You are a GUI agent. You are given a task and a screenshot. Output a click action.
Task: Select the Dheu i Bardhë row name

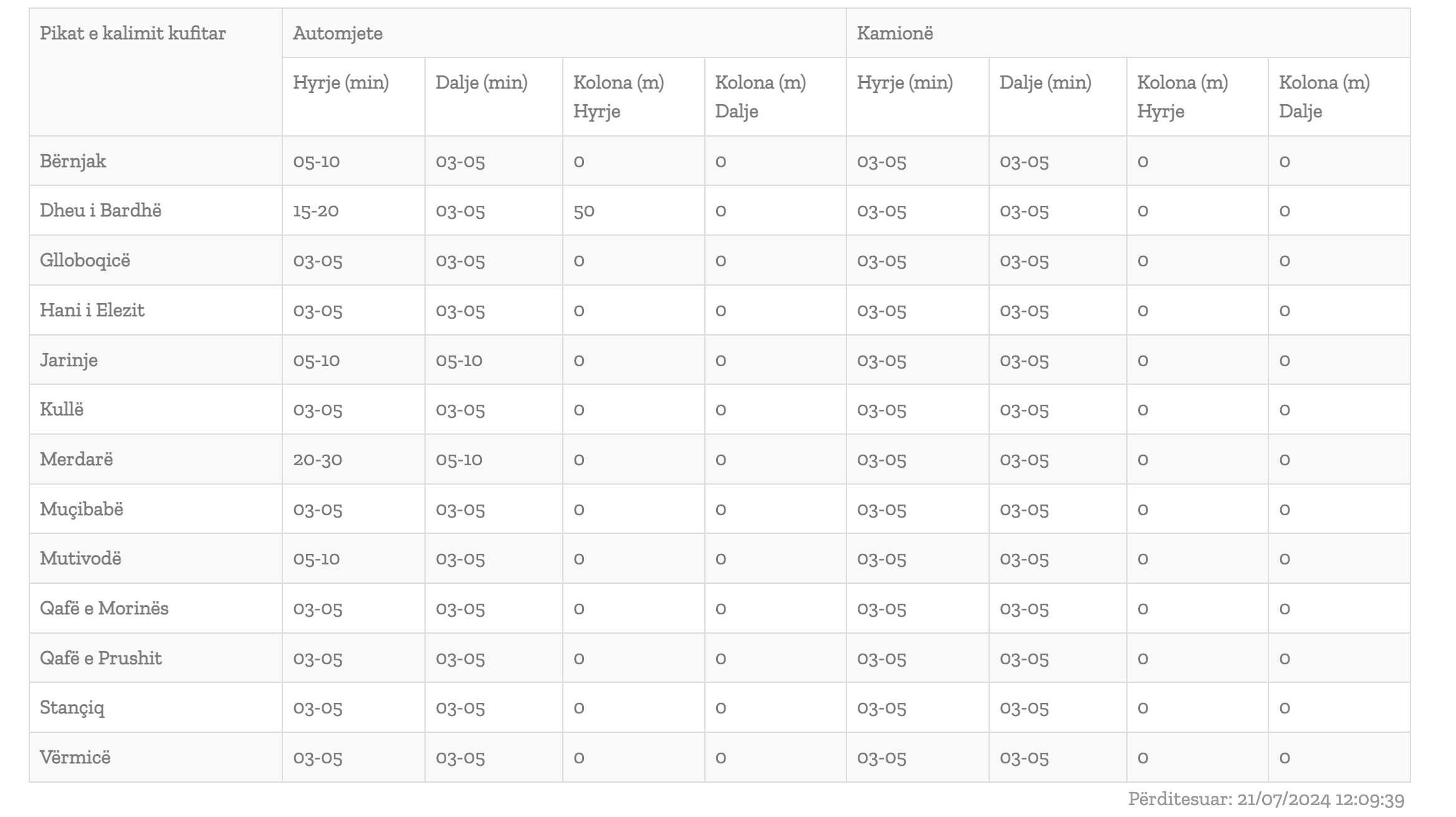coord(100,210)
